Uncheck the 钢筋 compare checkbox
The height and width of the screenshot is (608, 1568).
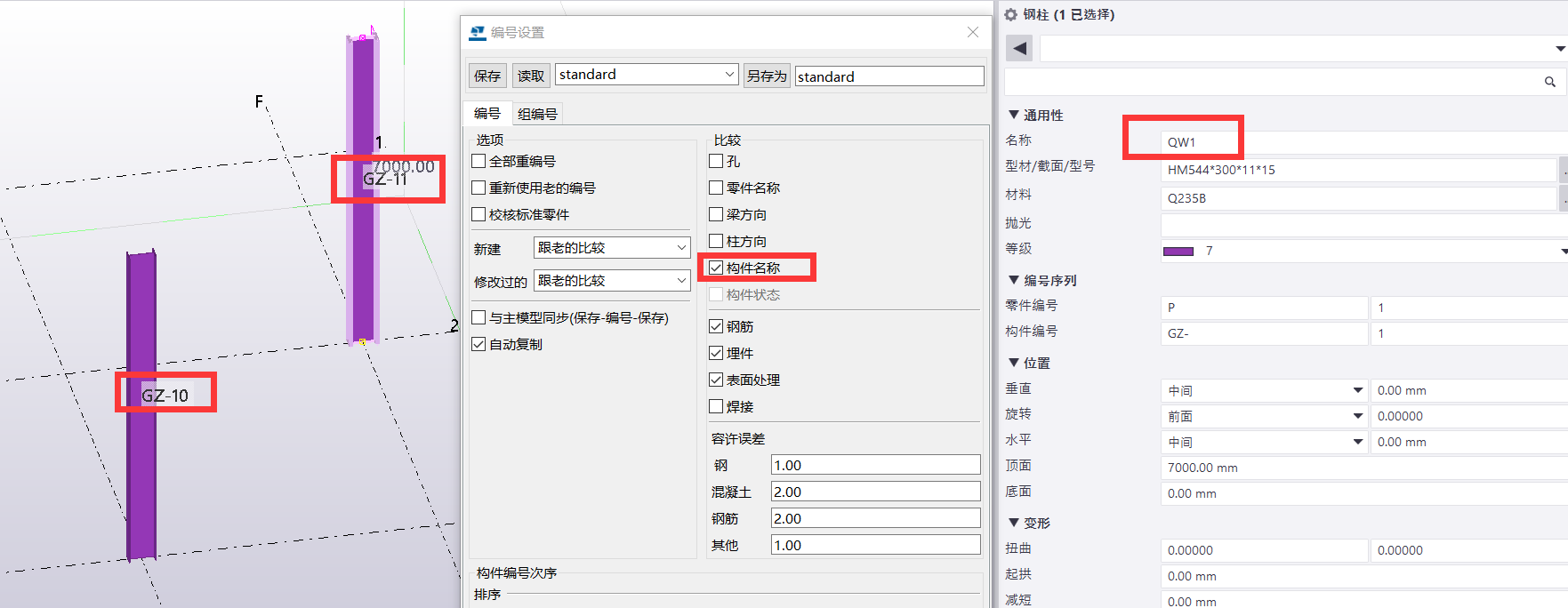coord(716,326)
